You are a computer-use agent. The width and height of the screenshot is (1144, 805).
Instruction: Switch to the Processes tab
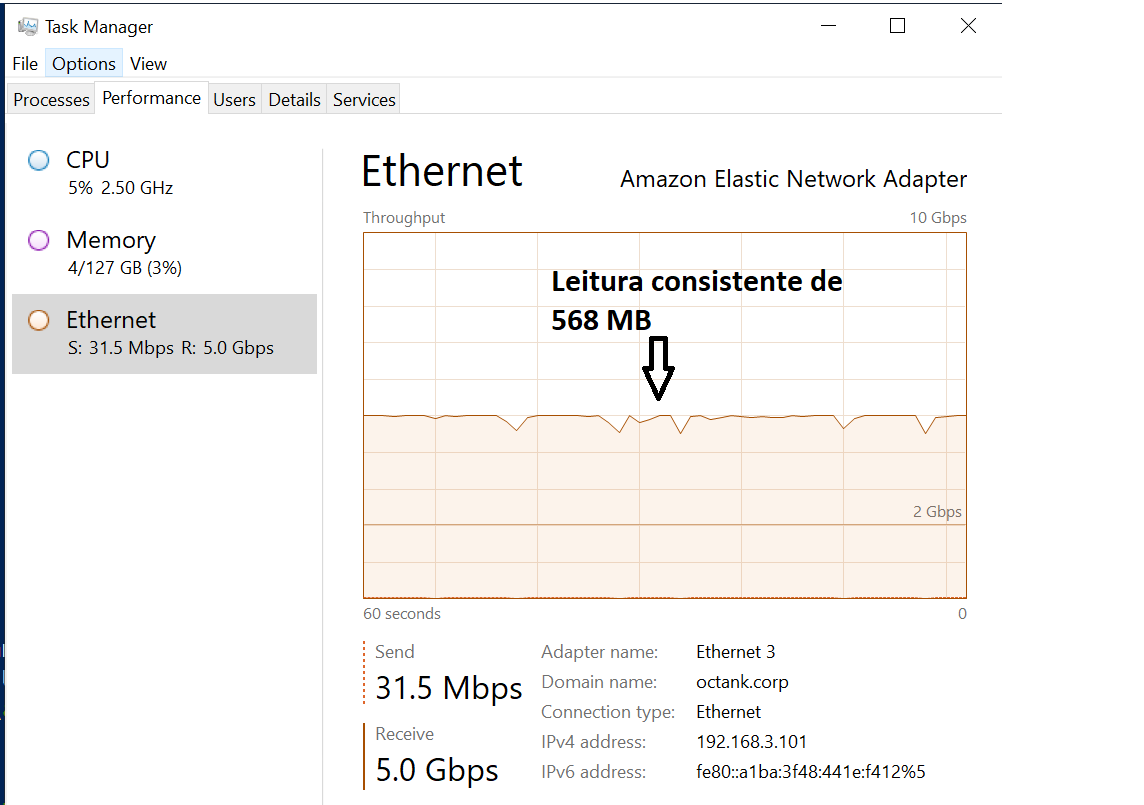(51, 99)
